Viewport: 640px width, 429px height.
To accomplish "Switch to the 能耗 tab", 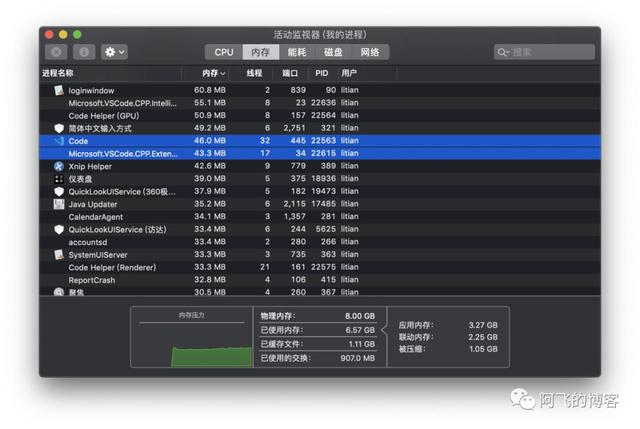I will coord(297,52).
